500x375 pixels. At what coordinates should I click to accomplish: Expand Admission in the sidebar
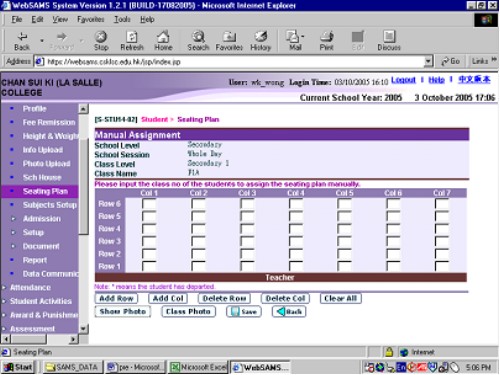point(42,219)
